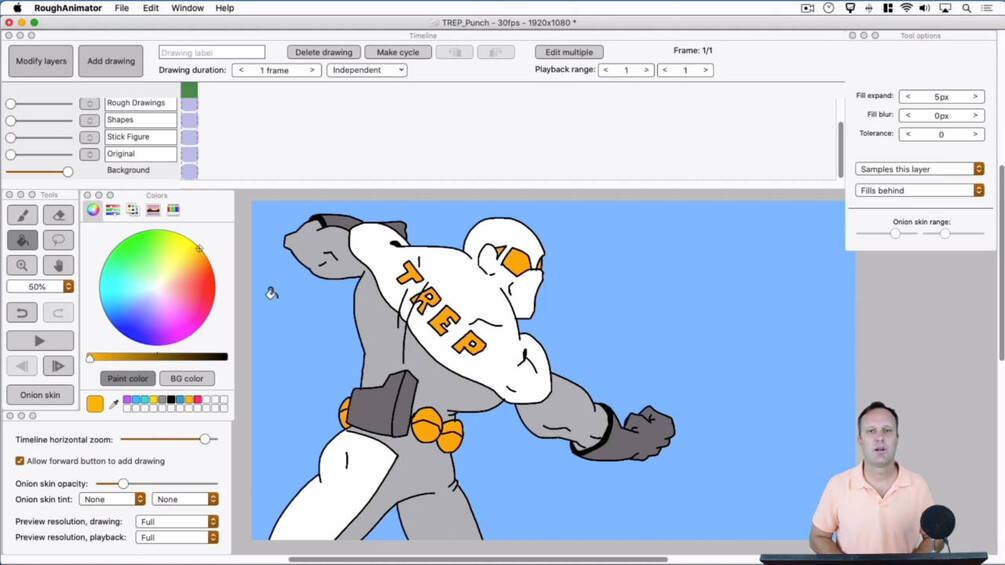Choose the black saved color swatch
This screenshot has height=565, width=1005.
point(171,399)
